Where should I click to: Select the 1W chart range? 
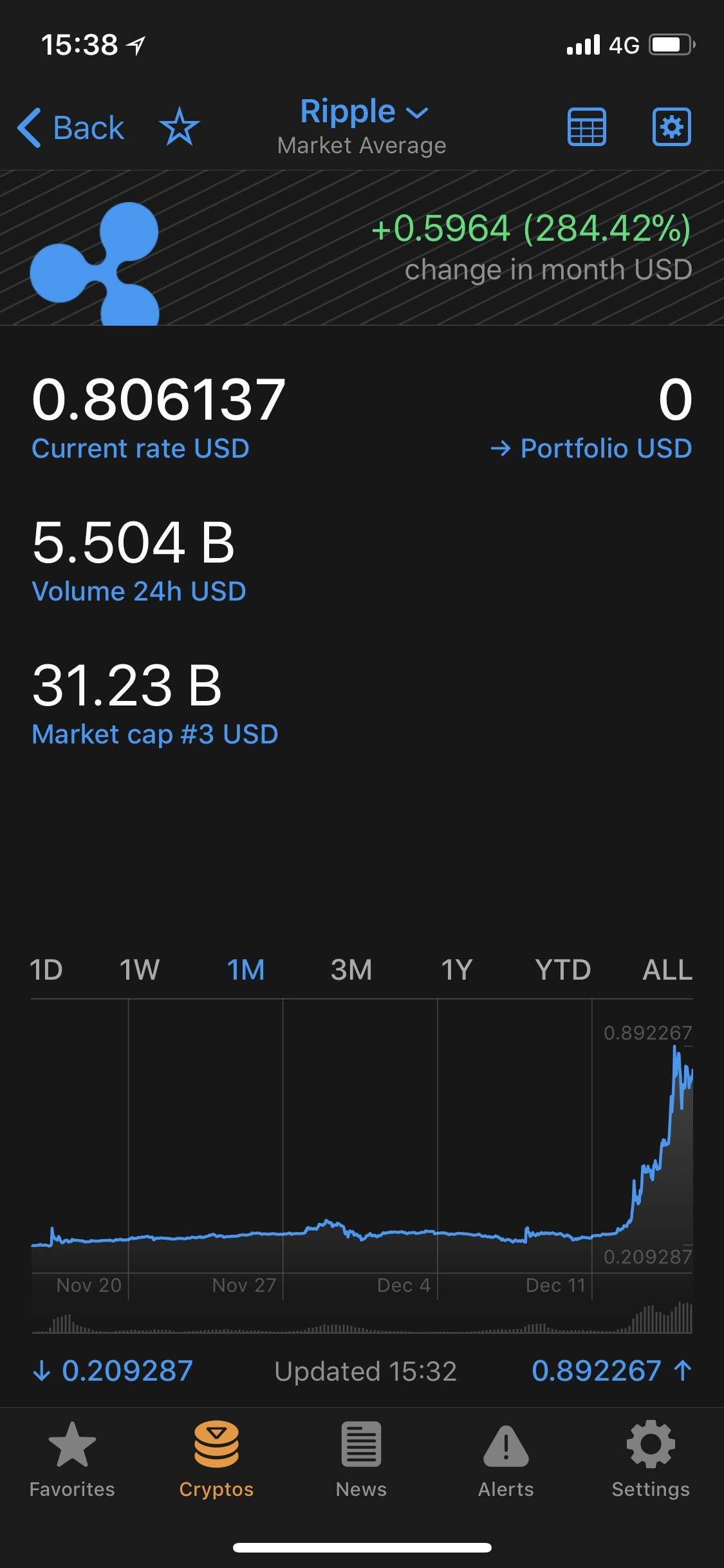coord(140,969)
